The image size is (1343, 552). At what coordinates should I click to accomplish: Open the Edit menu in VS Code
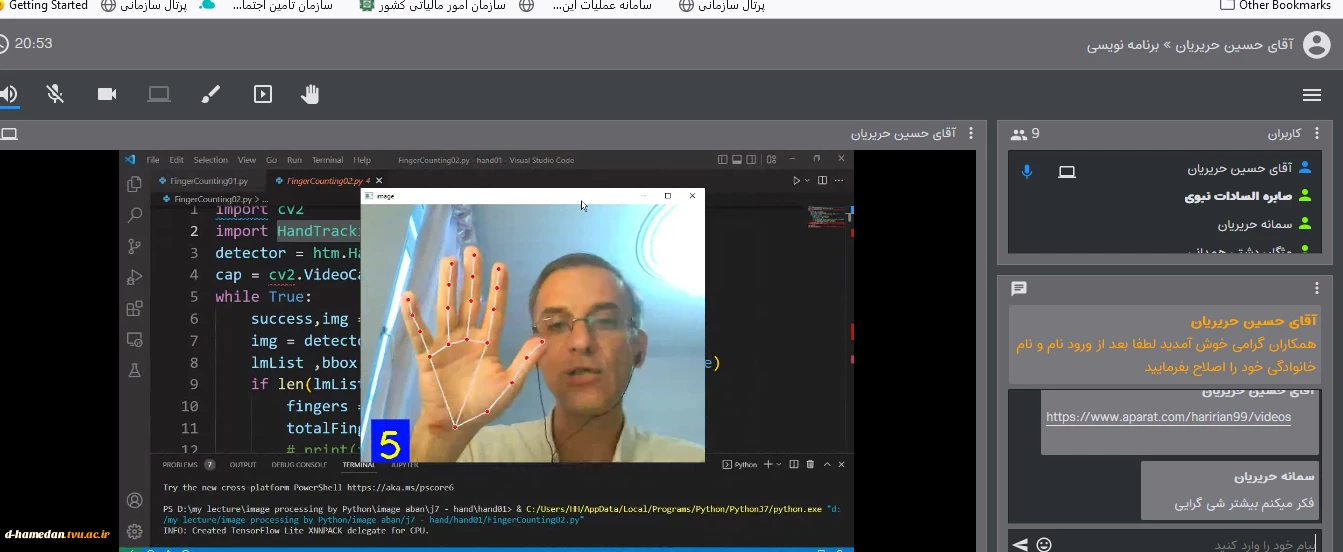[176, 160]
